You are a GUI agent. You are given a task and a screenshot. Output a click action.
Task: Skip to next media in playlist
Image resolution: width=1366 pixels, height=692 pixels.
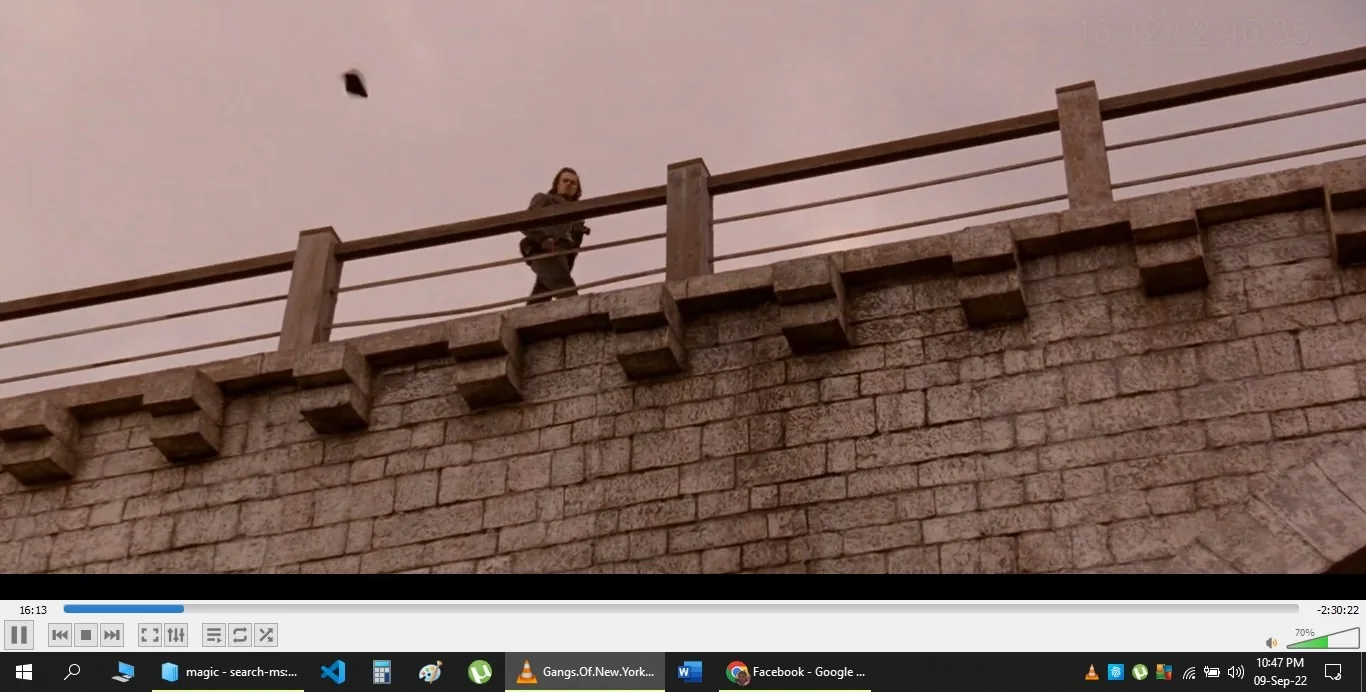pyautogui.click(x=112, y=635)
